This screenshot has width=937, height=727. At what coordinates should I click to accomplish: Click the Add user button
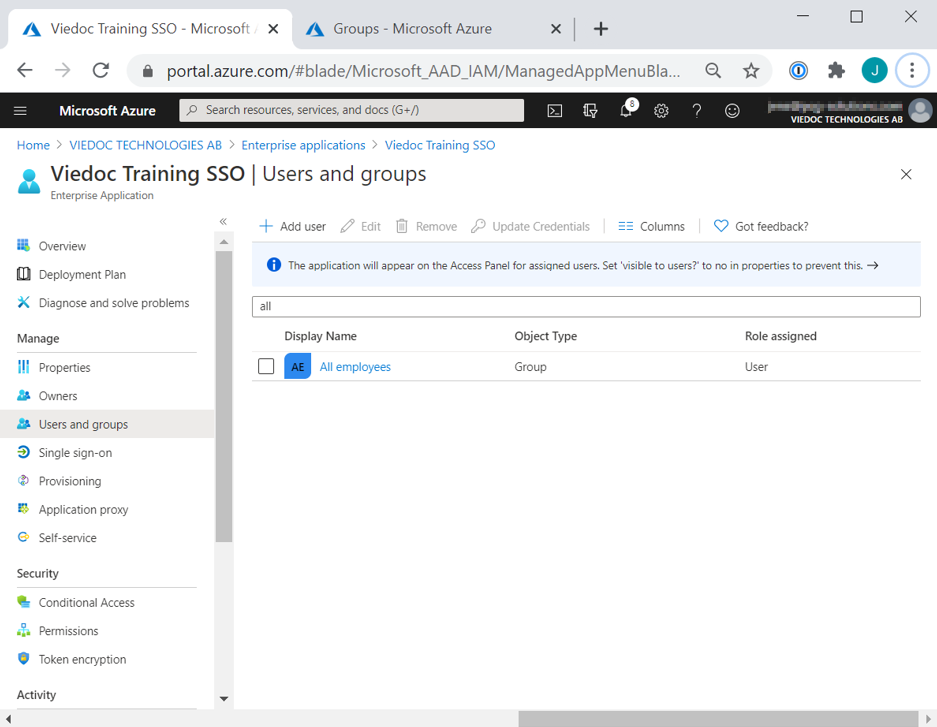click(x=293, y=227)
